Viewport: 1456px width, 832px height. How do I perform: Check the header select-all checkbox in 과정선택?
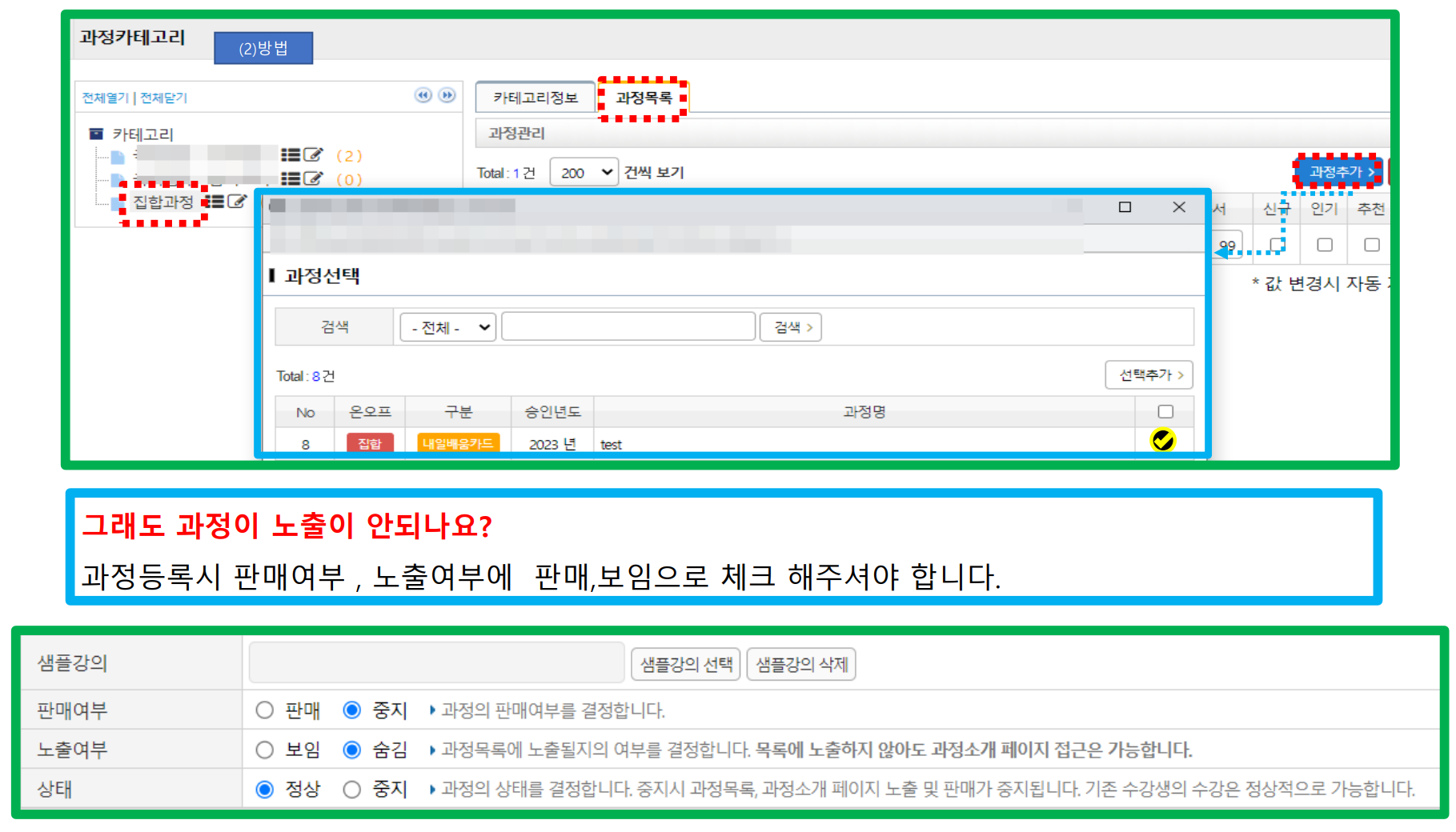(1165, 412)
